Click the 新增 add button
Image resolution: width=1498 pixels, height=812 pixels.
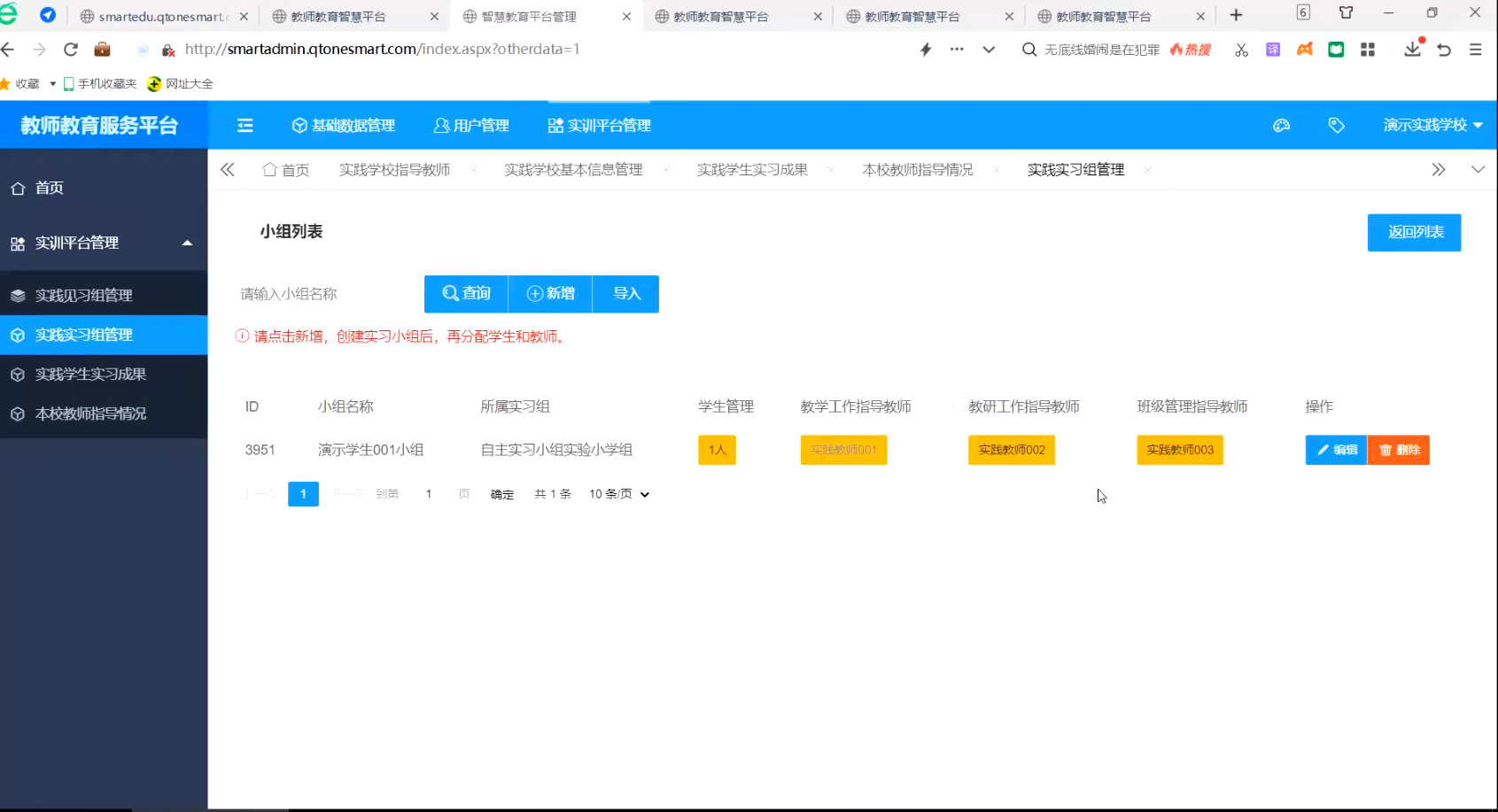(x=550, y=294)
